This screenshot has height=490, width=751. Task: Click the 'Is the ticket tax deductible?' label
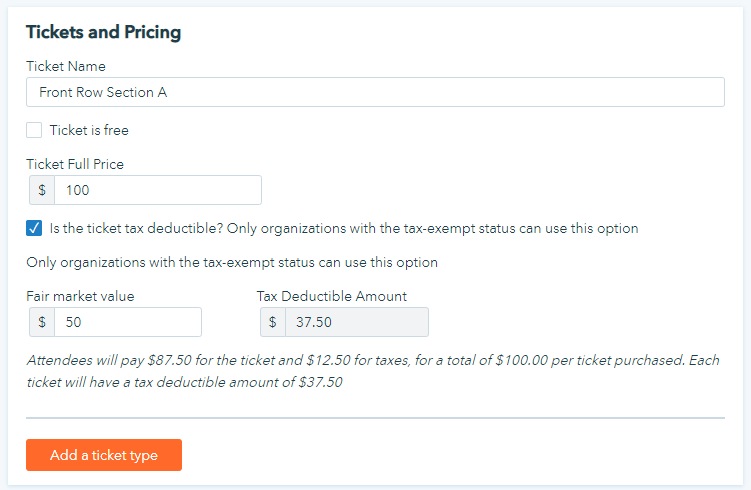pyautogui.click(x=343, y=228)
